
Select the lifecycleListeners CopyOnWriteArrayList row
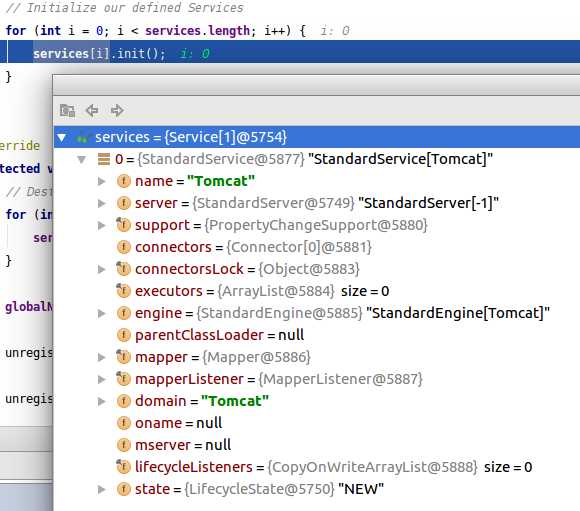pos(317,467)
